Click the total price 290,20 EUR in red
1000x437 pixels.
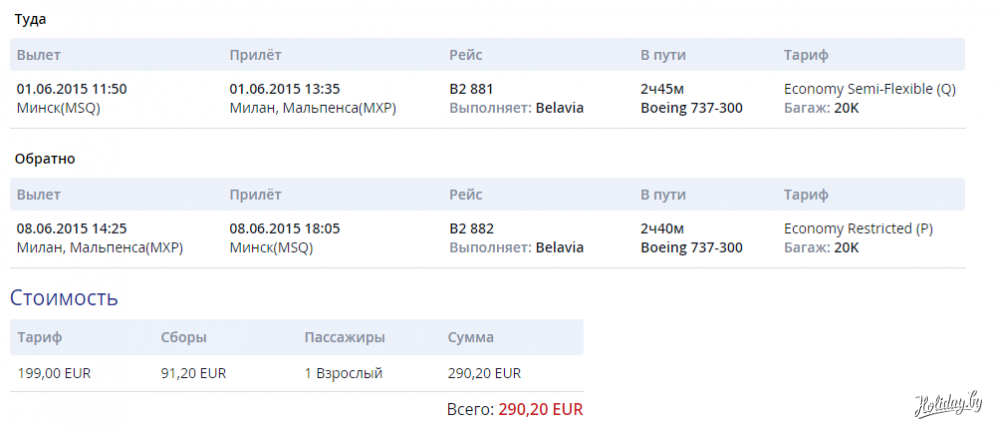click(540, 409)
